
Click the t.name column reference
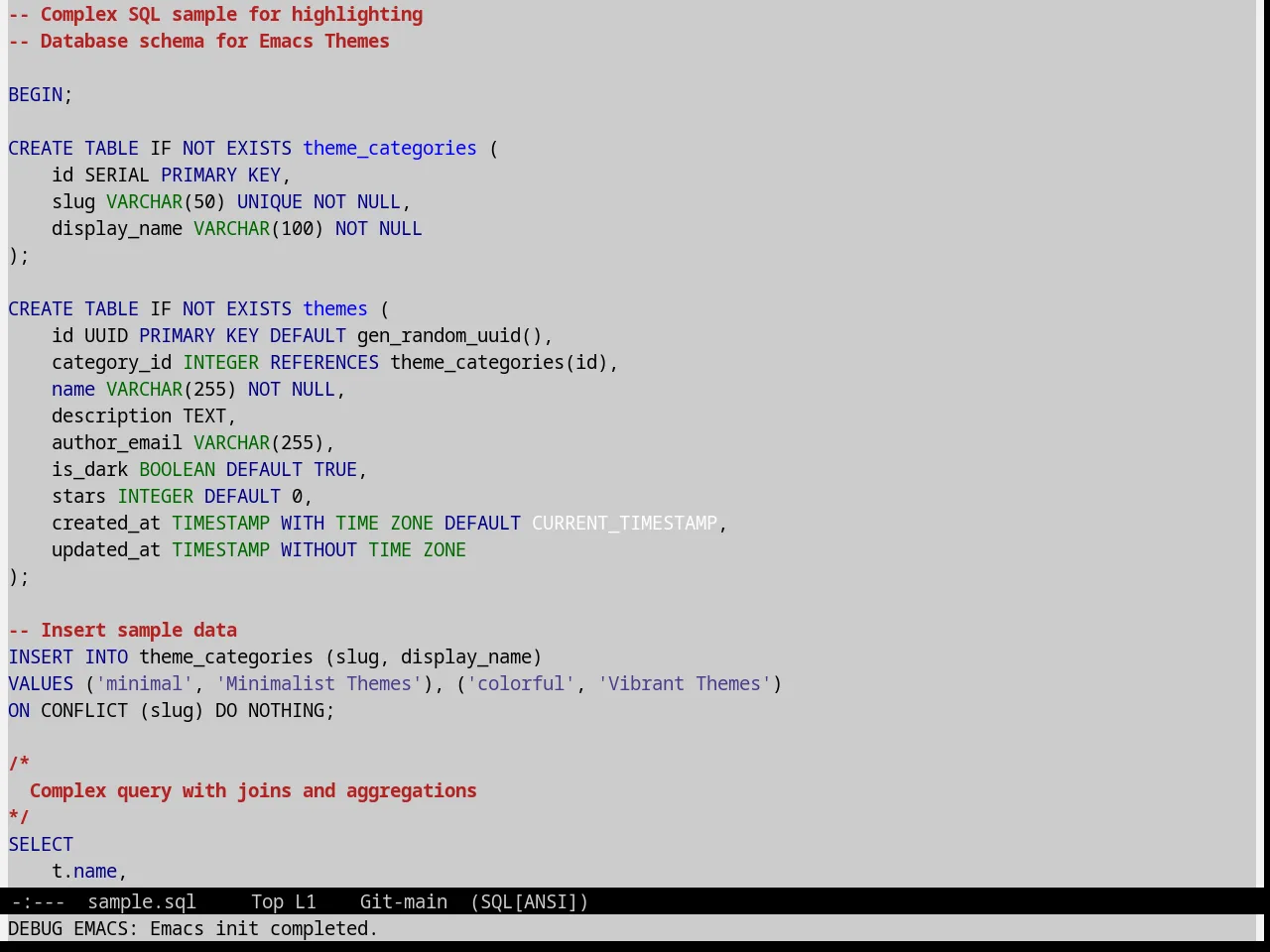coord(84,872)
